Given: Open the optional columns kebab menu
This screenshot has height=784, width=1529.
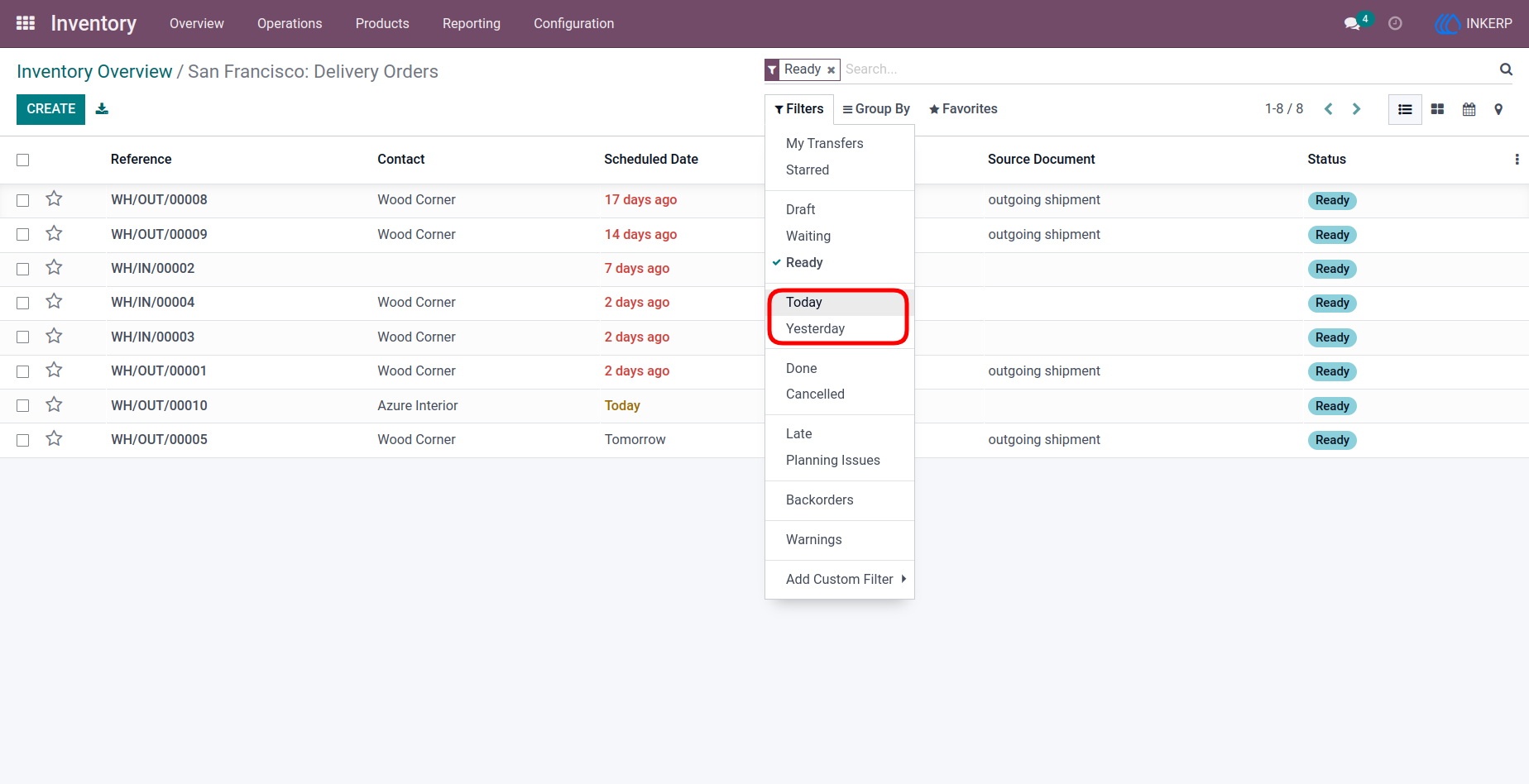Looking at the screenshot, I should [1517, 159].
